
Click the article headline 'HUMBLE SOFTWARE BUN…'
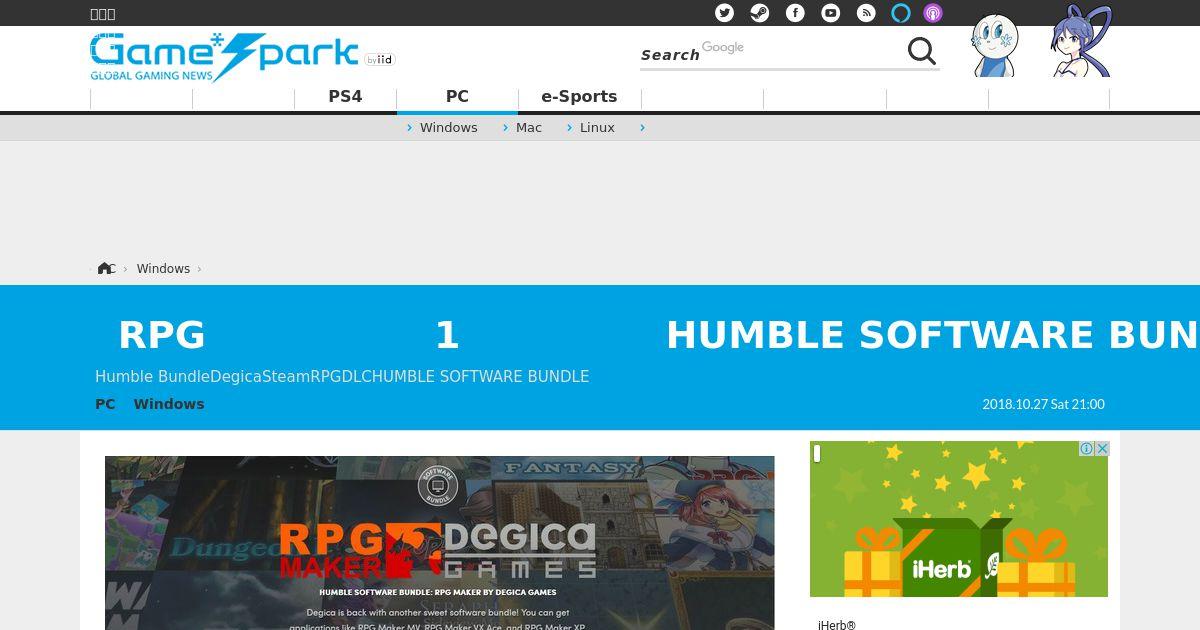tap(932, 335)
